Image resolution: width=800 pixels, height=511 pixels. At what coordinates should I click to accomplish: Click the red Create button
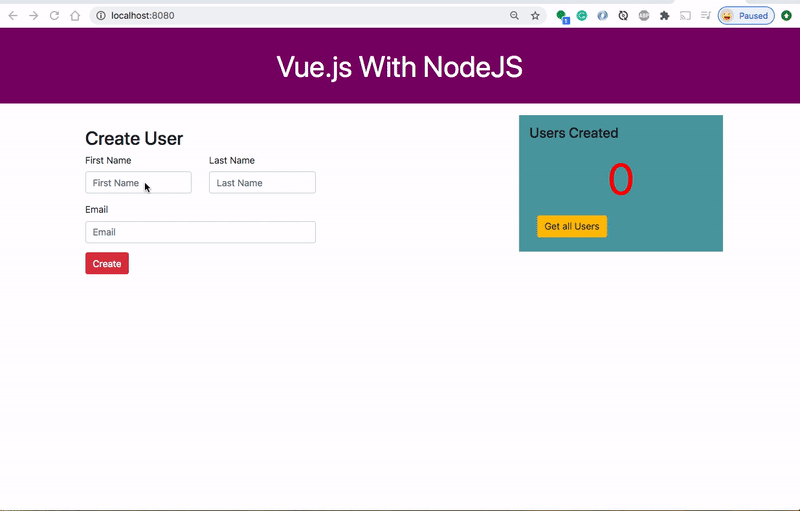(107, 264)
